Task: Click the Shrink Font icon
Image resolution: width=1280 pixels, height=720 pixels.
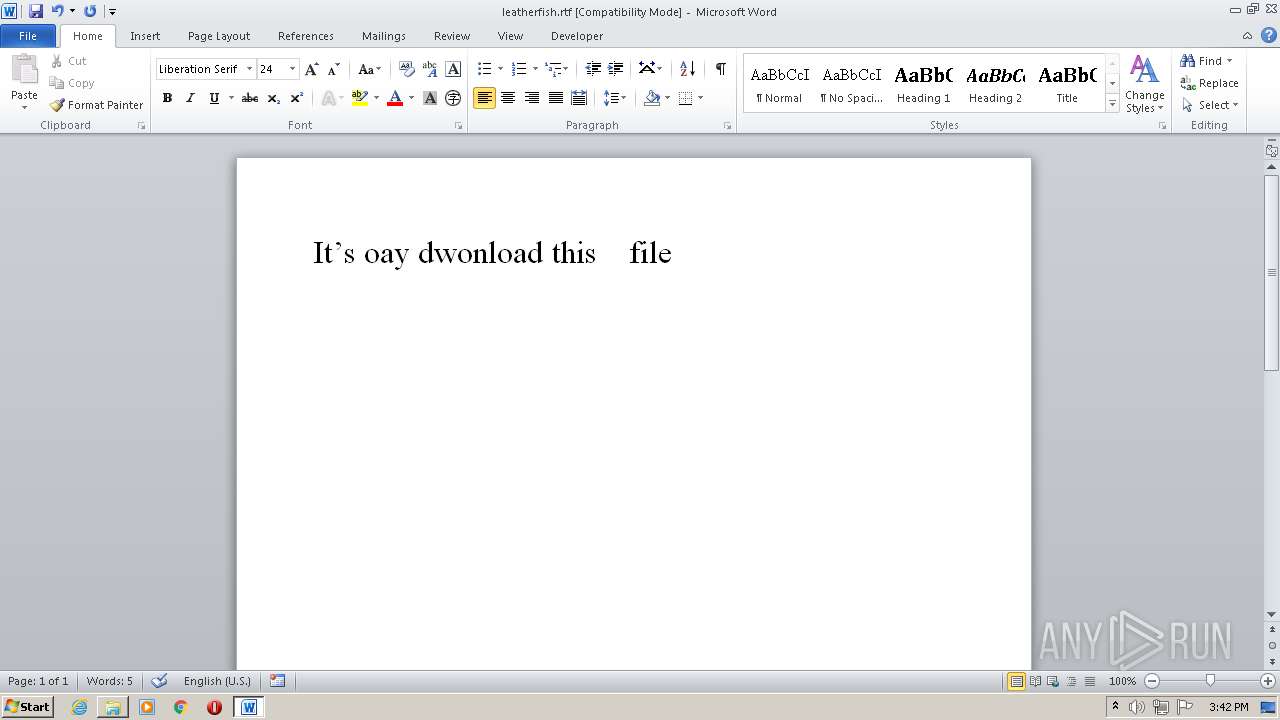Action: click(x=334, y=69)
